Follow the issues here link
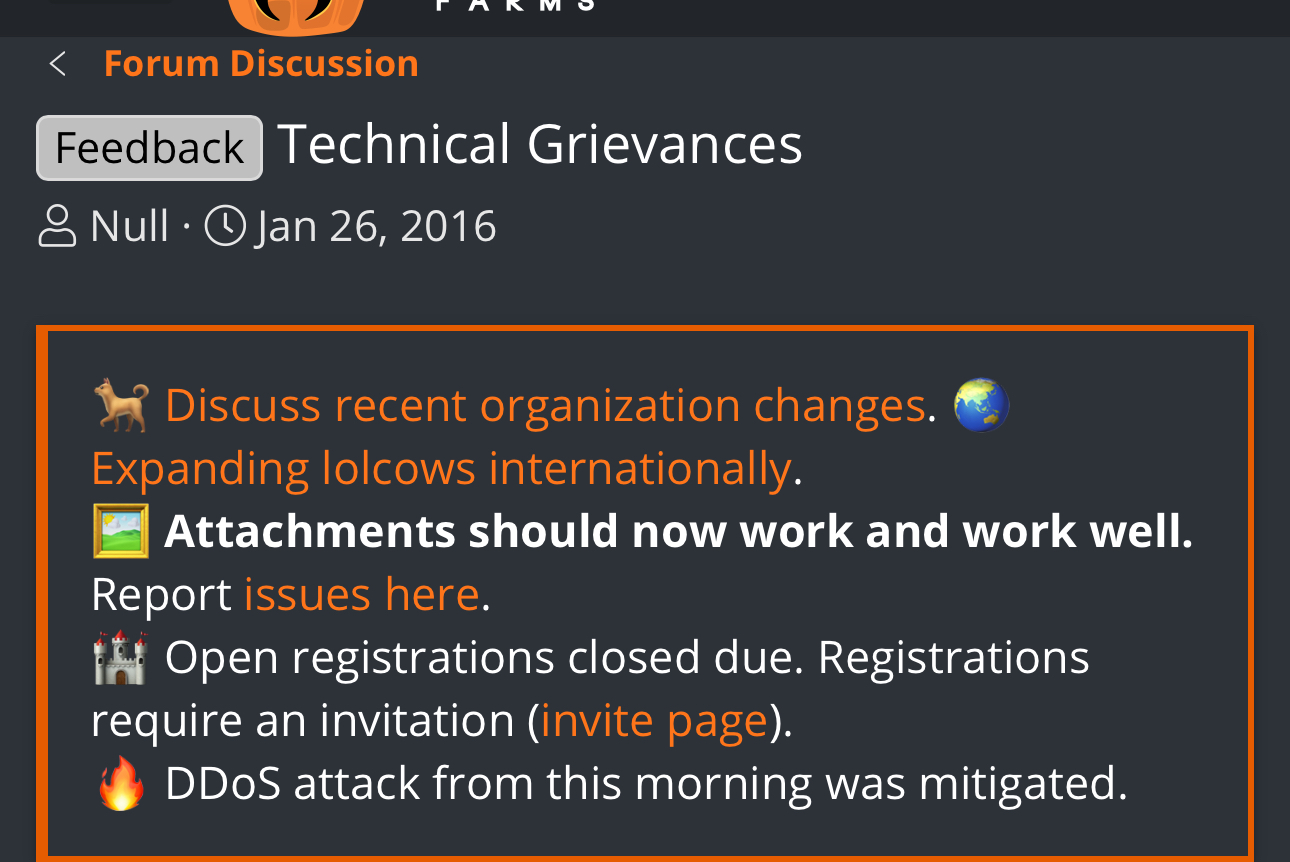1290x862 pixels. (362, 595)
